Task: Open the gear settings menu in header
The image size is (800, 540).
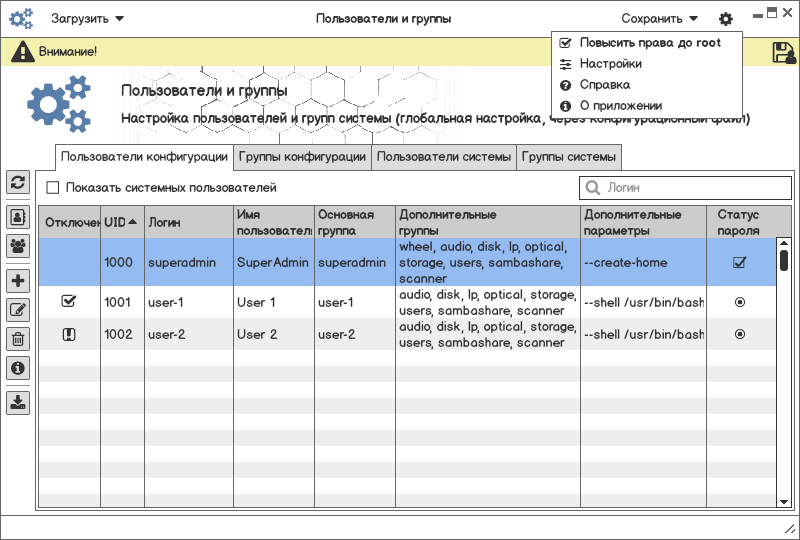Action: pyautogui.click(x=725, y=19)
